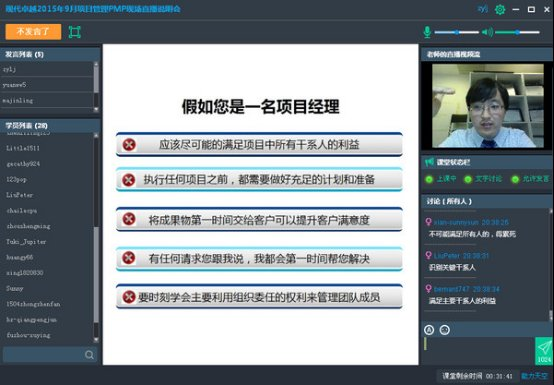The image size is (554, 385).
Task: Click red X on slide item 执行任何项目之前
Action: coord(128,180)
